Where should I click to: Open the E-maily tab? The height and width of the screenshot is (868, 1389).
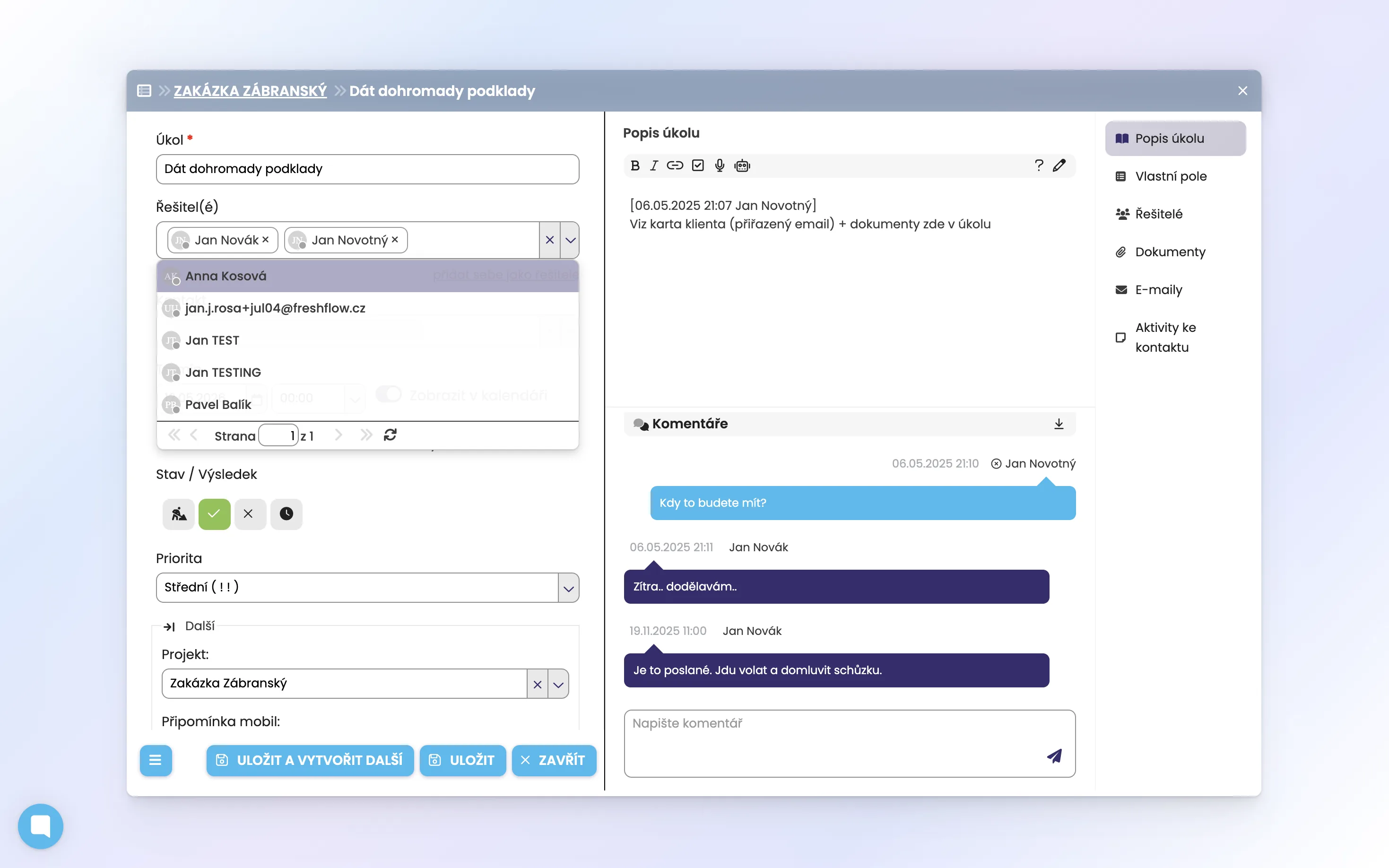[1175, 290]
